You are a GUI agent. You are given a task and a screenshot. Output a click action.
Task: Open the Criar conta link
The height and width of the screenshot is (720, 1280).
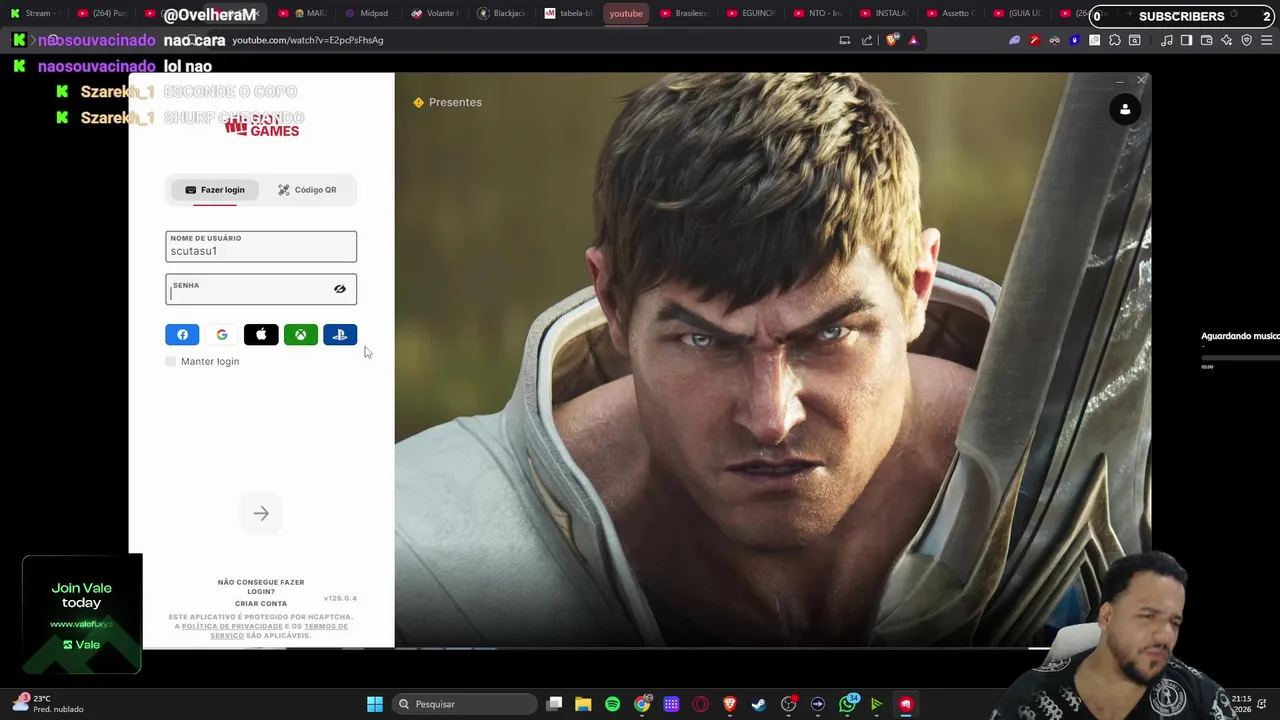coord(261,604)
